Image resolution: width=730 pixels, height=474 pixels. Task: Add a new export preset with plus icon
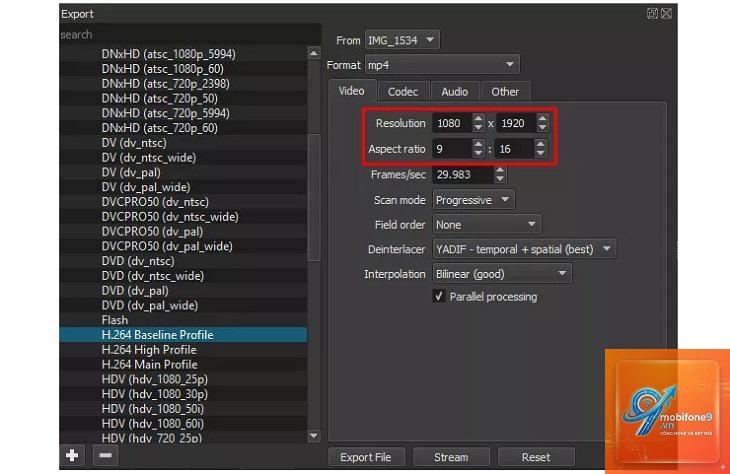click(72, 455)
